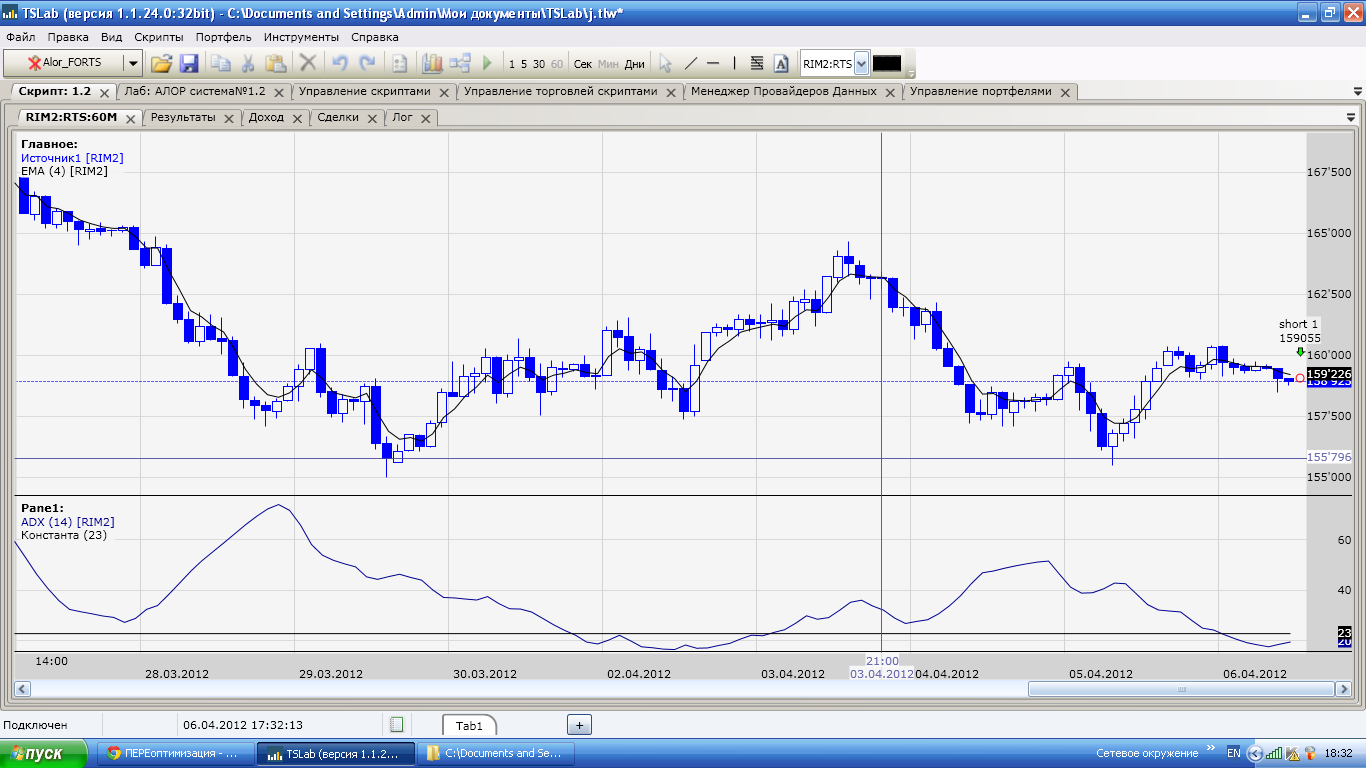Click the Open folder icon in toolbar

pos(161,63)
